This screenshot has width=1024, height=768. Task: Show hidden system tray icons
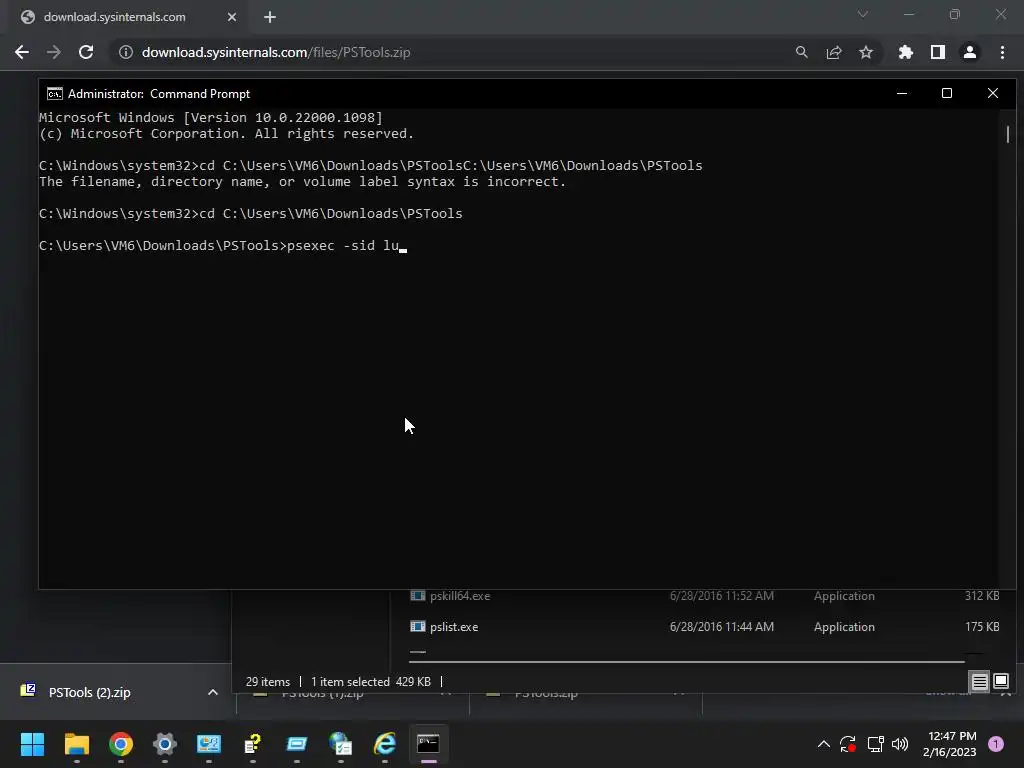coord(824,744)
